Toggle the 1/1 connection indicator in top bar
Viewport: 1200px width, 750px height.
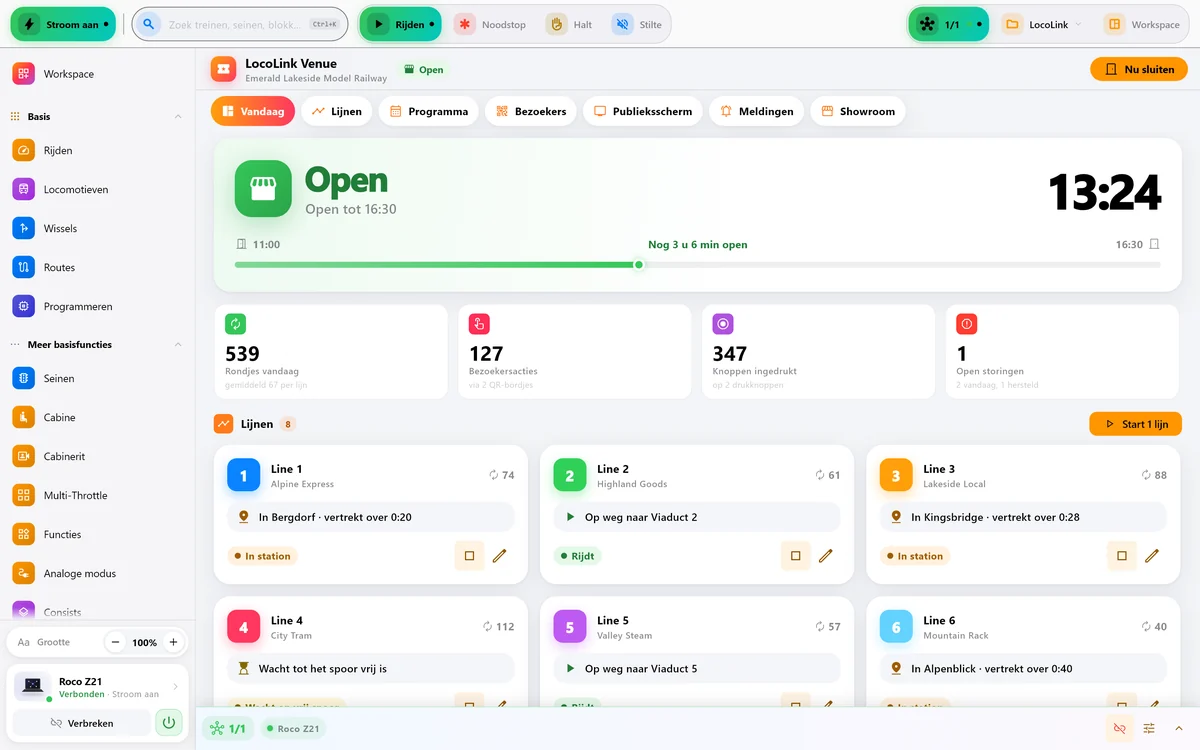948,24
